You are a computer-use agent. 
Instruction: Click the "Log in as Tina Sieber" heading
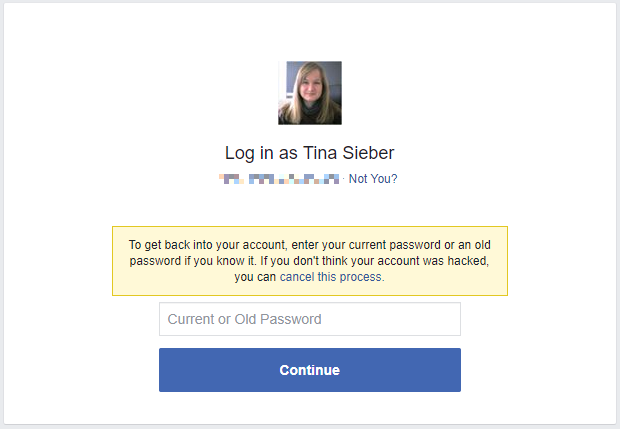click(x=310, y=153)
